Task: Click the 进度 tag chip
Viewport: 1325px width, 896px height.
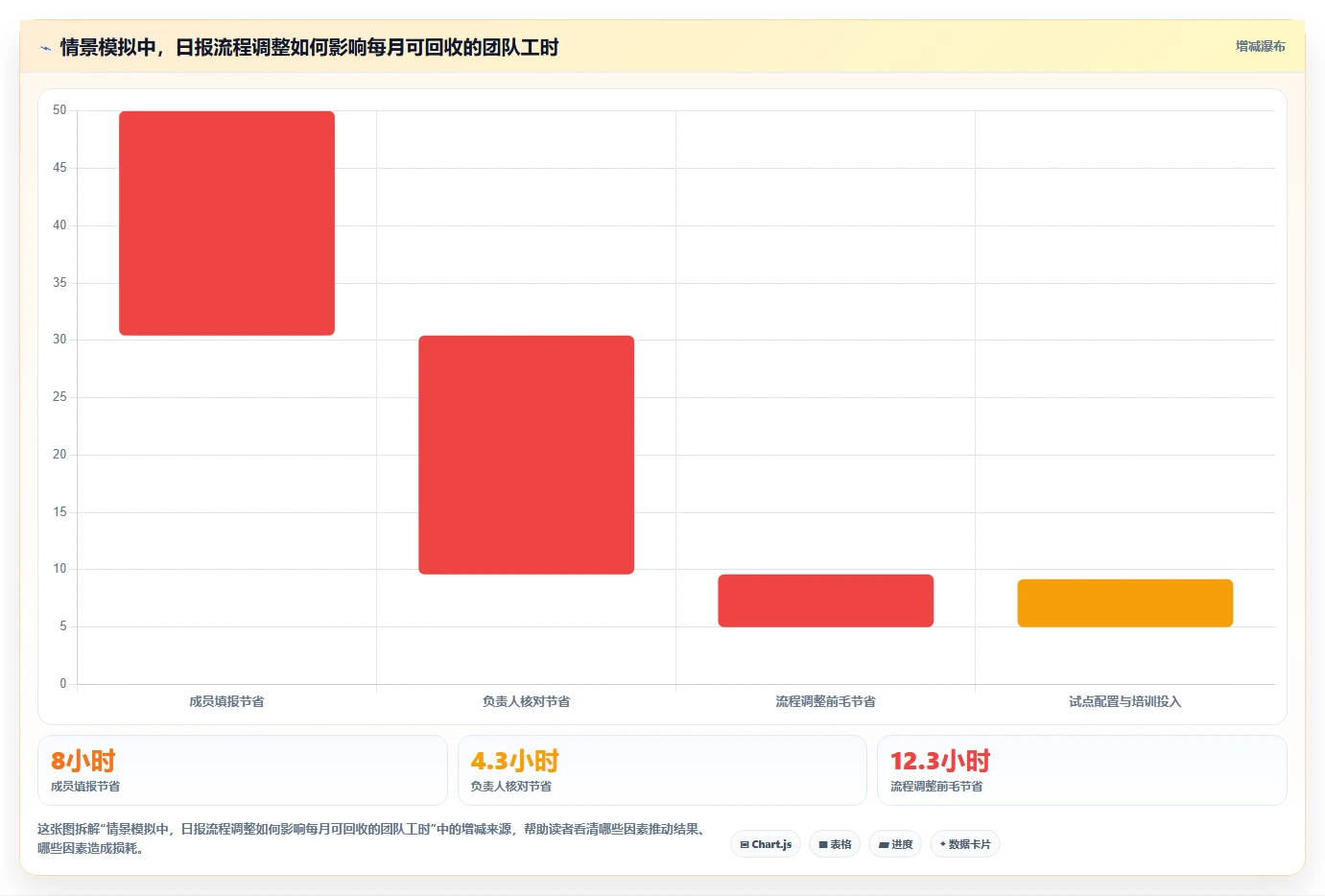Action: (x=895, y=844)
